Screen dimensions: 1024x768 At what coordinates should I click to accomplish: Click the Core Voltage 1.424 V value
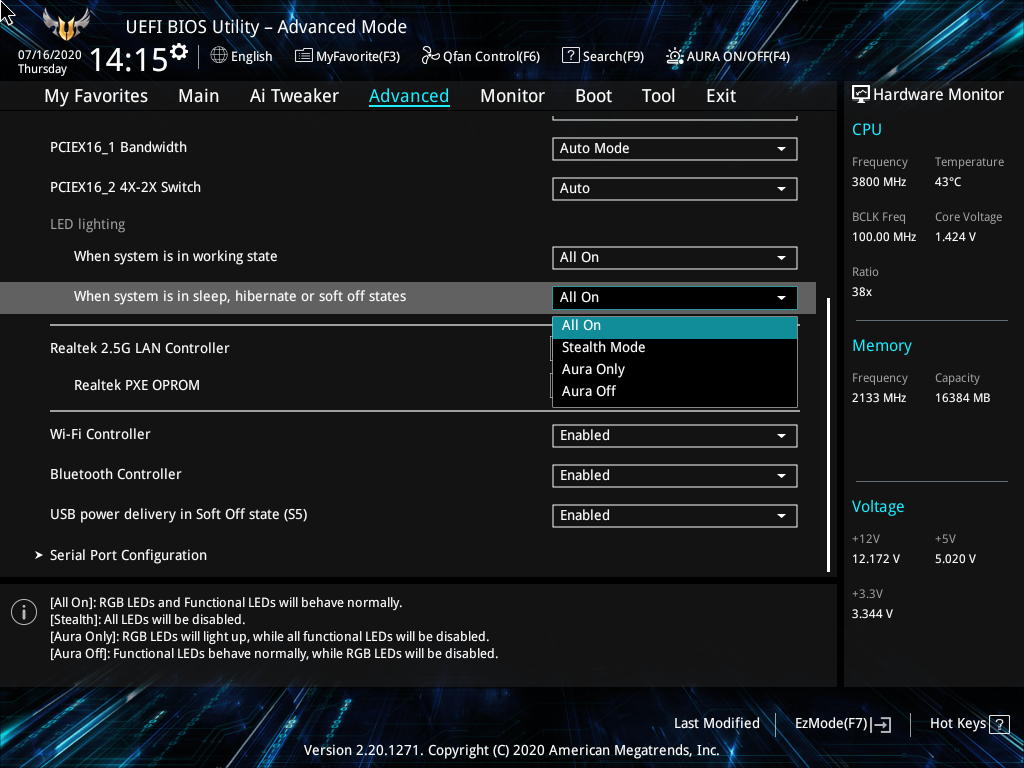[x=955, y=237]
